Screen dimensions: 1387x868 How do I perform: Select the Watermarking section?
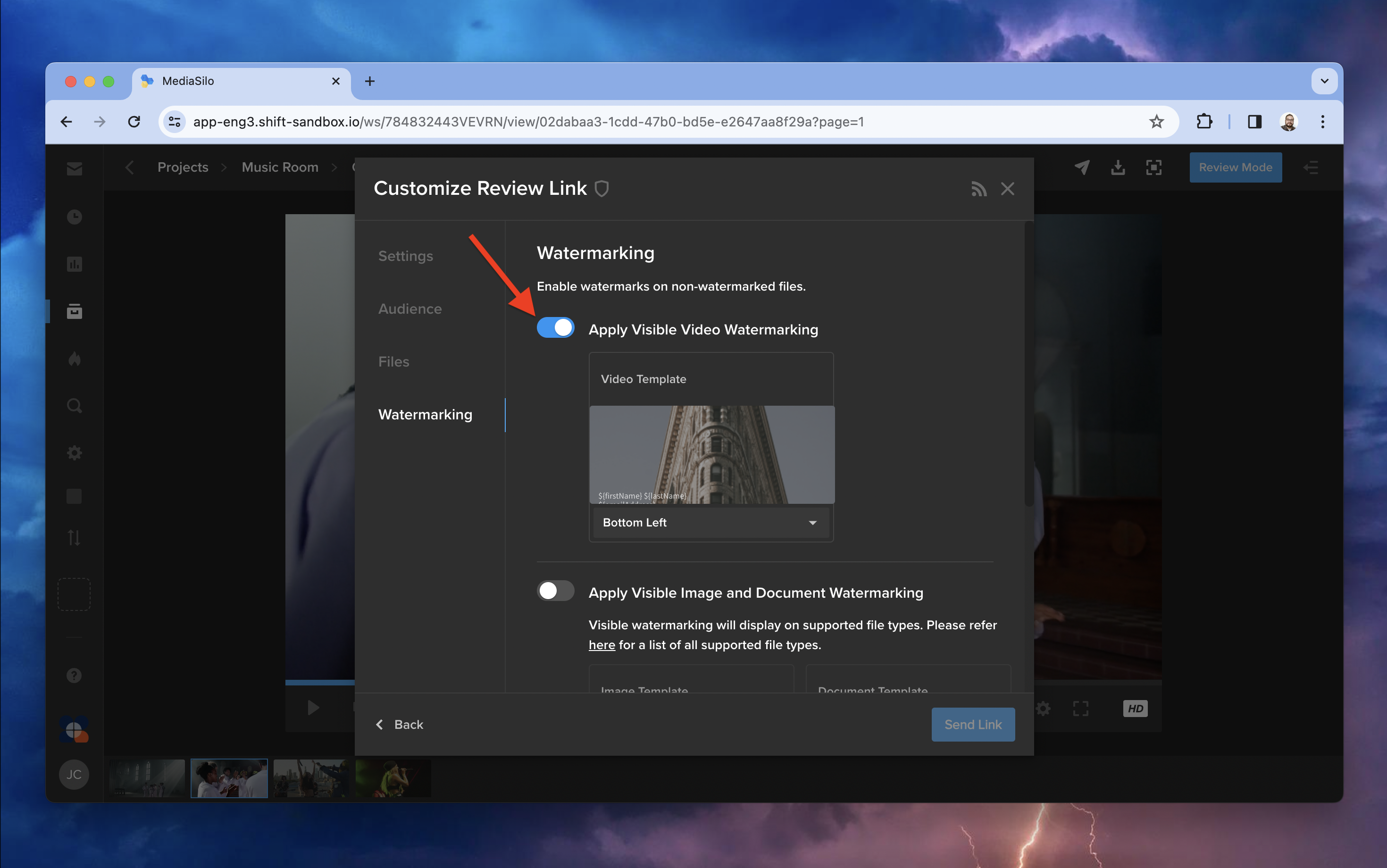pos(426,415)
